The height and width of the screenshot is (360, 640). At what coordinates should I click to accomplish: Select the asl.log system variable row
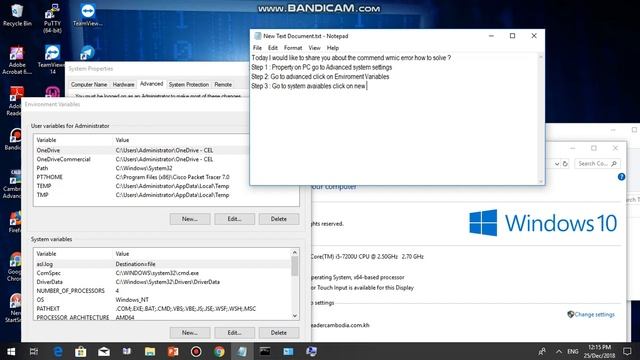[162, 264]
